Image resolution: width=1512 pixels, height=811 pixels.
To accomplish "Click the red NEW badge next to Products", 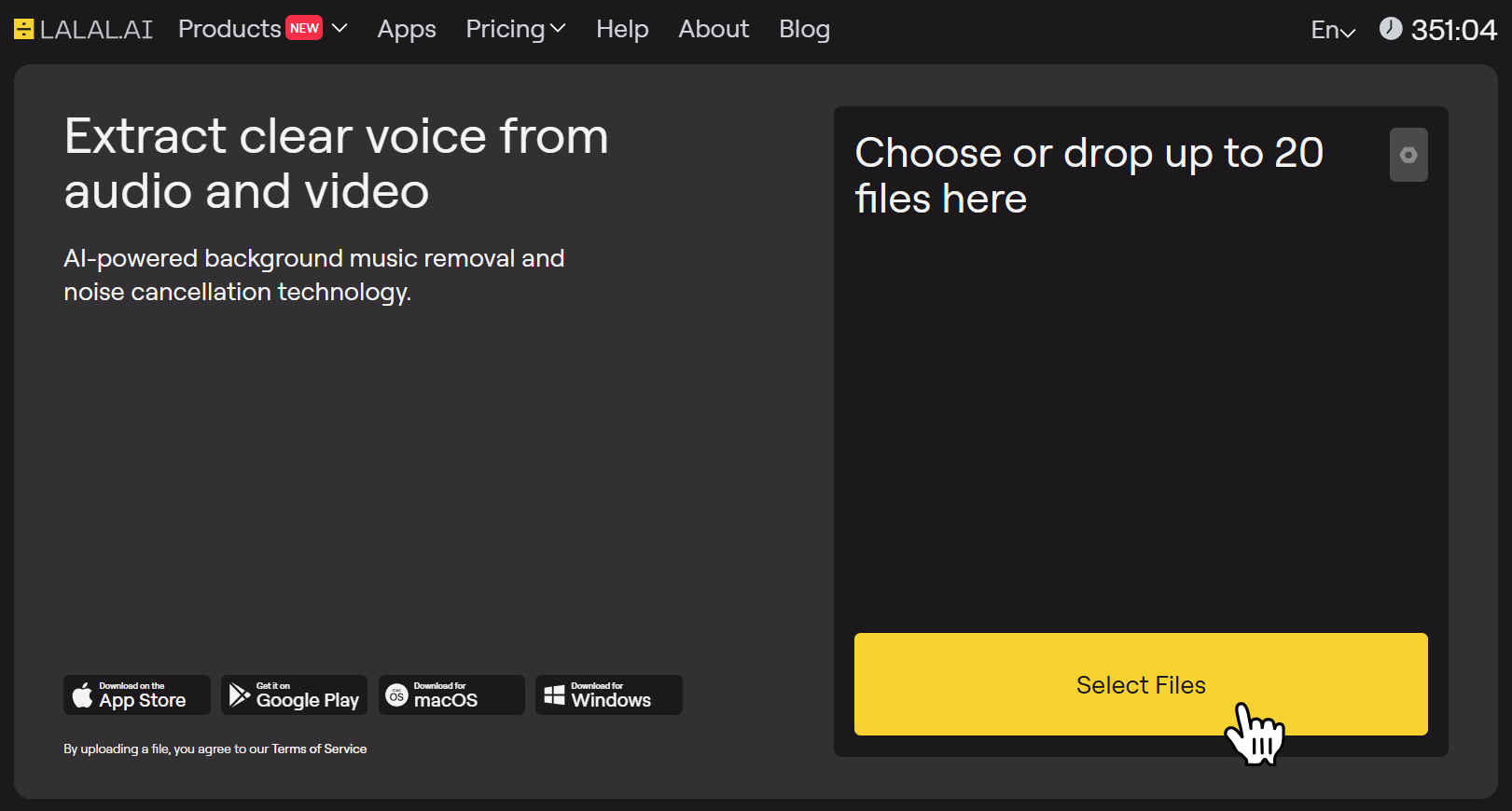I will (x=304, y=28).
